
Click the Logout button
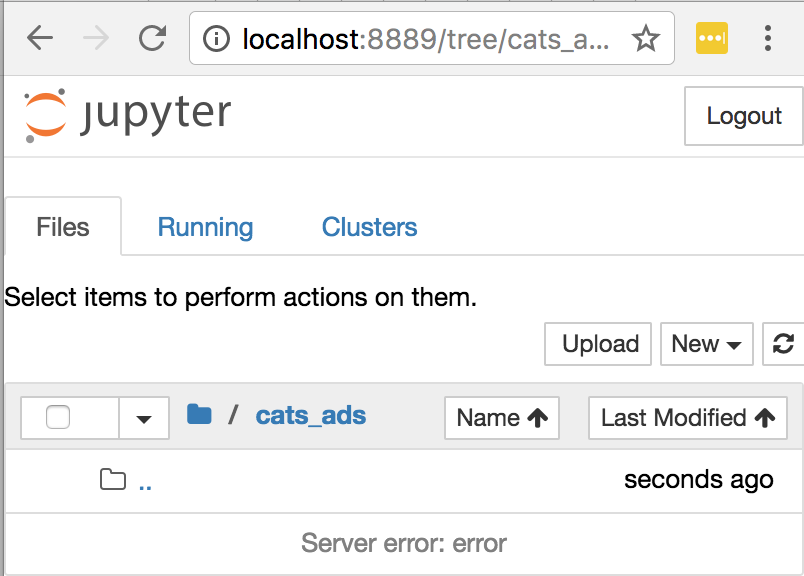pos(743,116)
